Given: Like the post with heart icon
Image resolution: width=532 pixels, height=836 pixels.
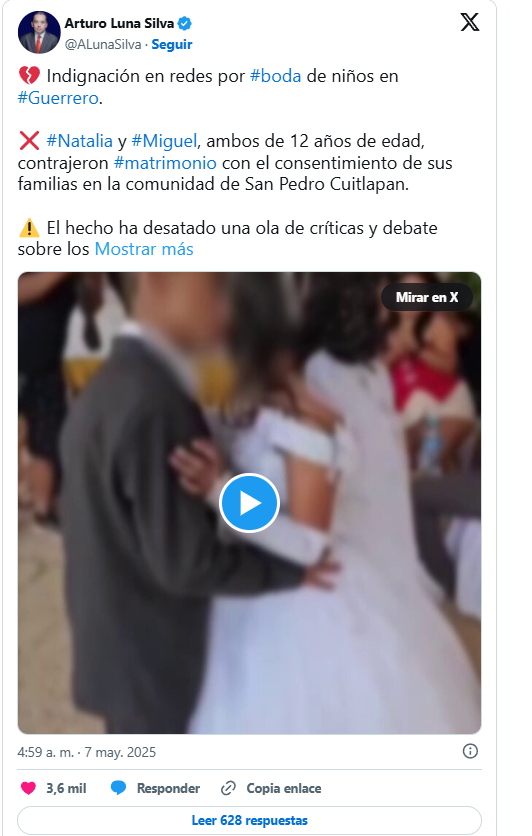Looking at the screenshot, I should 28,788.
